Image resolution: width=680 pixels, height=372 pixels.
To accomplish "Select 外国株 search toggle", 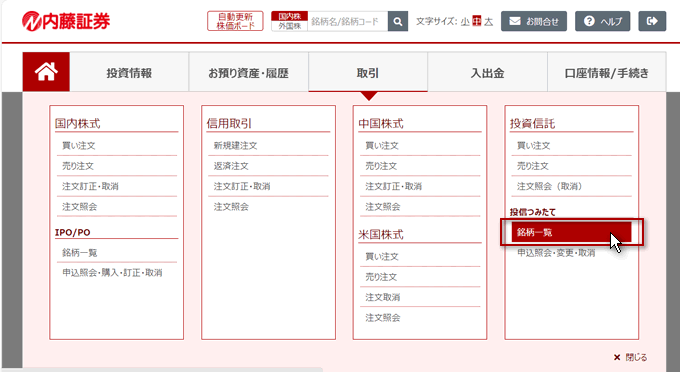I will pos(290,26).
